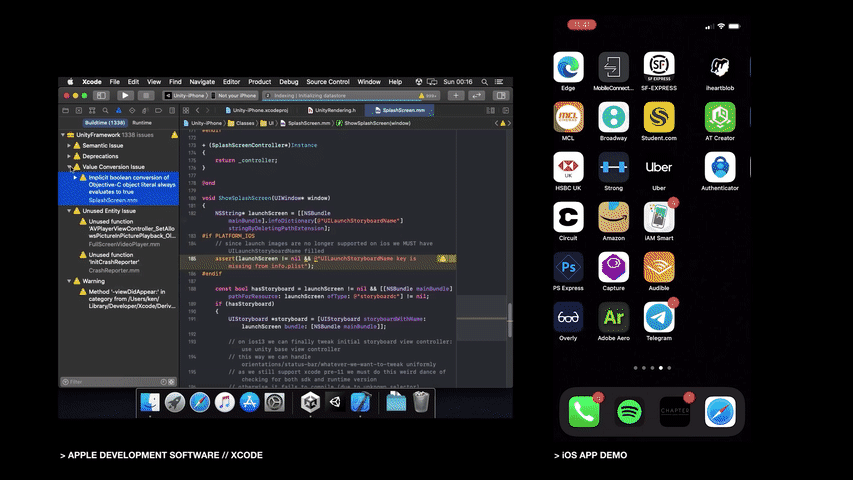Switch to Runtime issues
853x480 pixels.
pyautogui.click(x=142, y=123)
